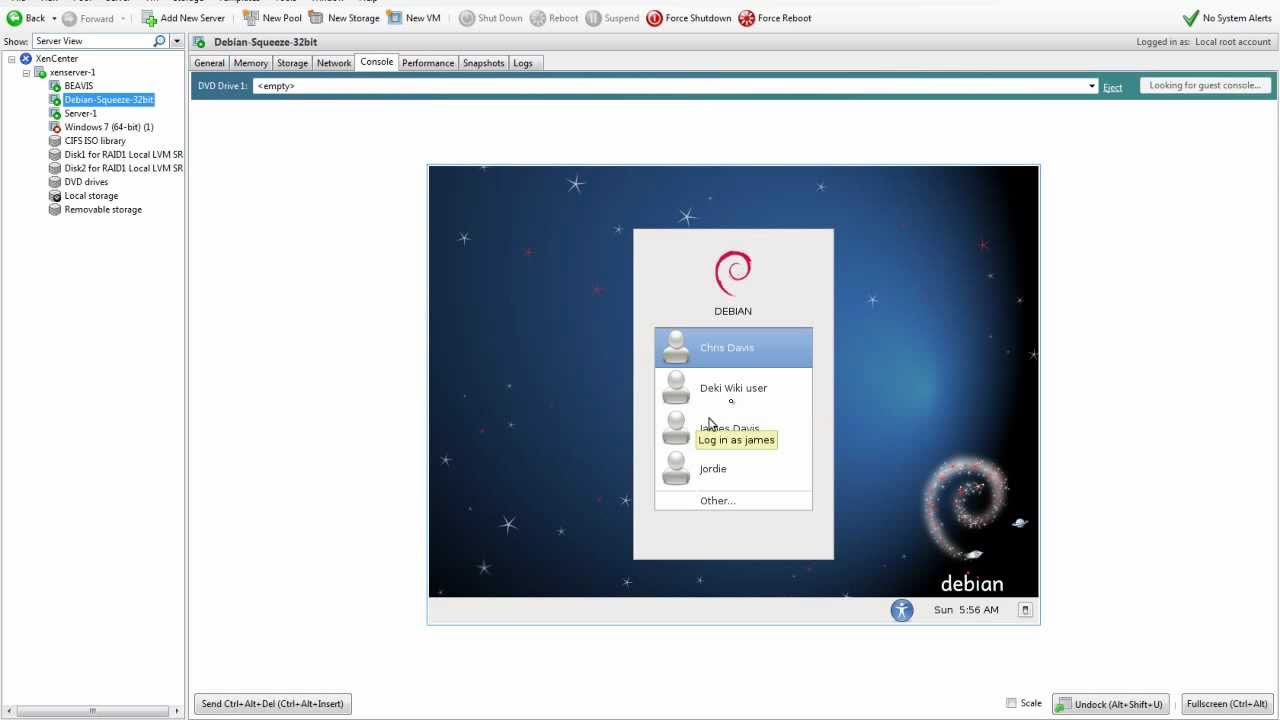Switch to the Network tab
The height and width of the screenshot is (720, 1280).
[334, 63]
